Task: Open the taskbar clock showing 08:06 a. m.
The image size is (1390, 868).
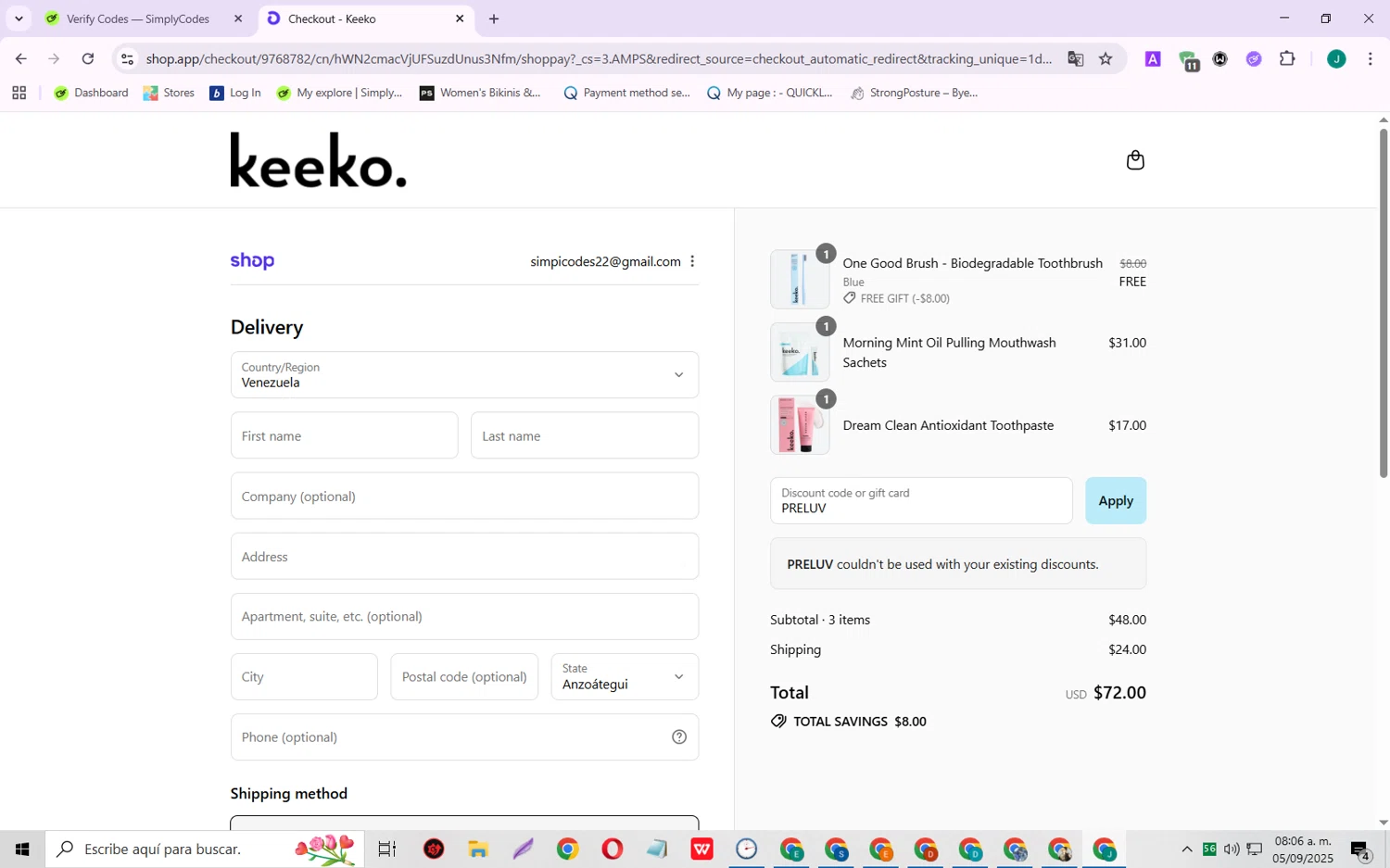Action: click(x=1303, y=849)
